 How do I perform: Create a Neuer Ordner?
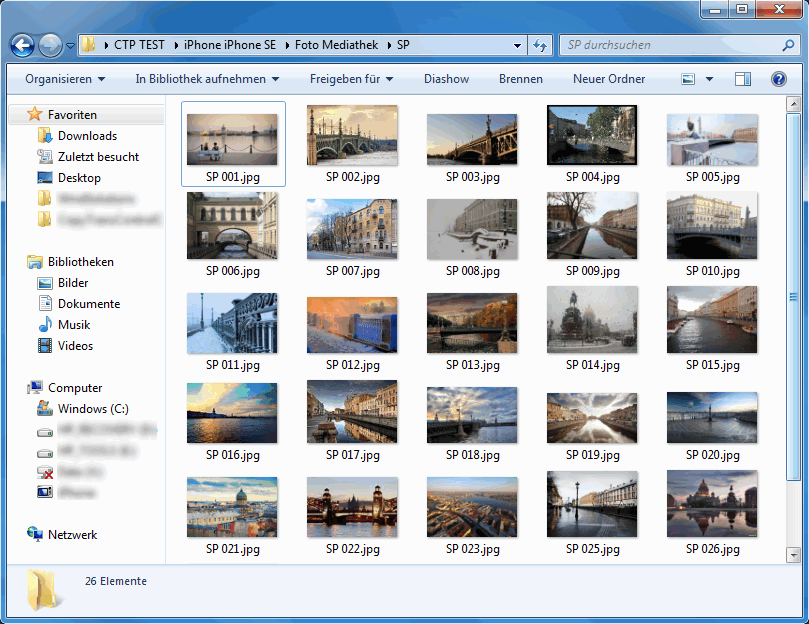pyautogui.click(x=608, y=79)
